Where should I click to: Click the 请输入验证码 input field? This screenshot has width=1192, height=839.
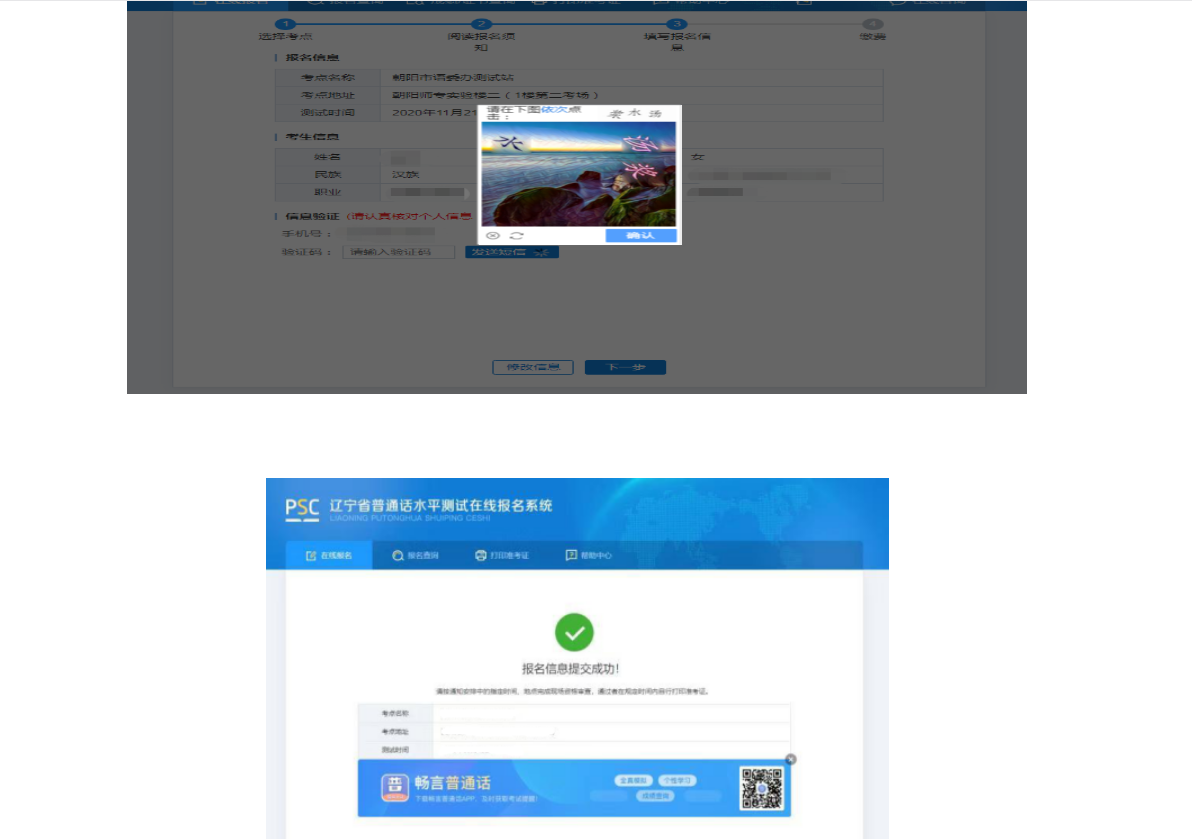tap(398, 252)
